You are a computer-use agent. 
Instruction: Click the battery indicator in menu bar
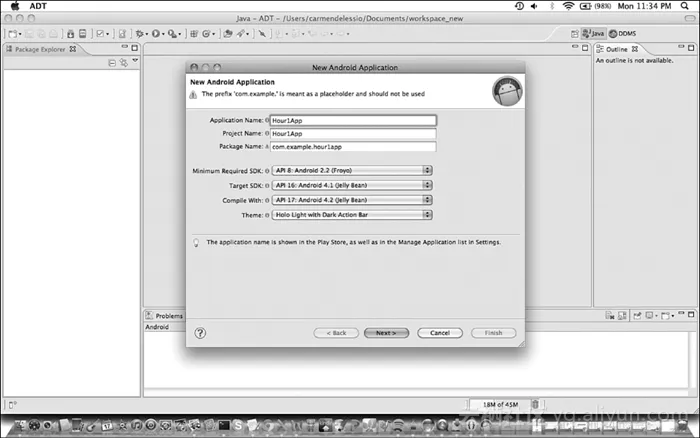point(595,6)
